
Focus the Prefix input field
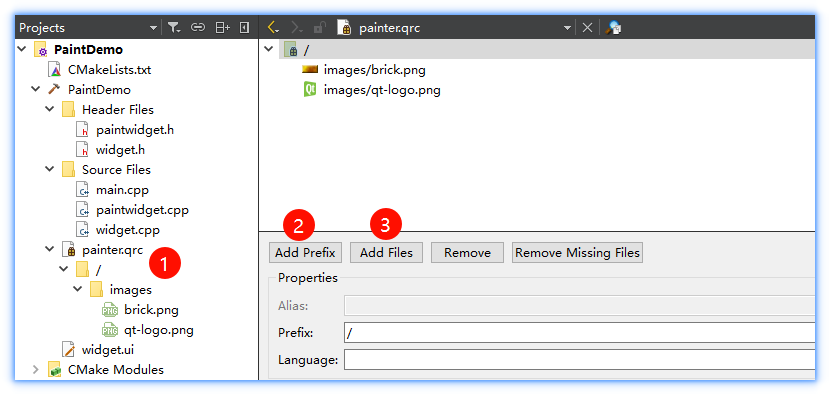[x=580, y=333]
